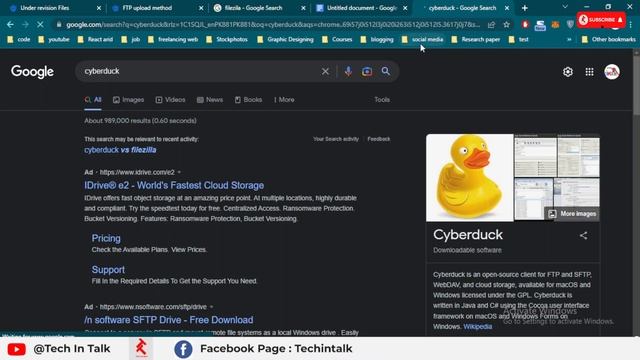Open freelancing web bookmark folder
The image size is (640, 360).
click(x=173, y=40)
